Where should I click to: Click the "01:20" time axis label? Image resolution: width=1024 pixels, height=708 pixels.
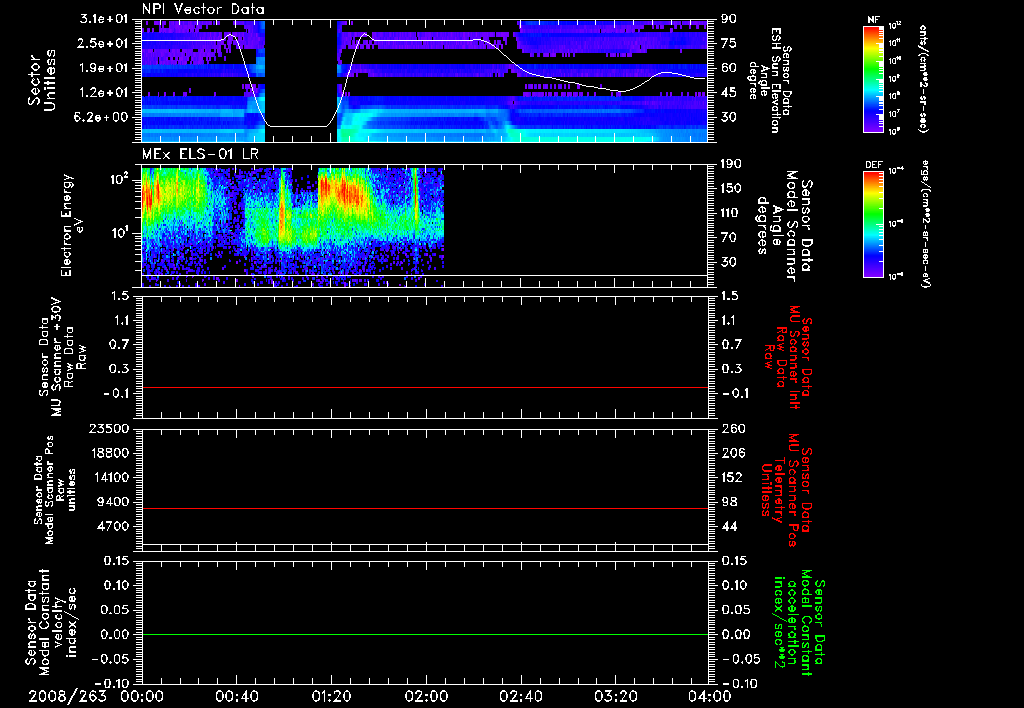pyautogui.click(x=331, y=696)
